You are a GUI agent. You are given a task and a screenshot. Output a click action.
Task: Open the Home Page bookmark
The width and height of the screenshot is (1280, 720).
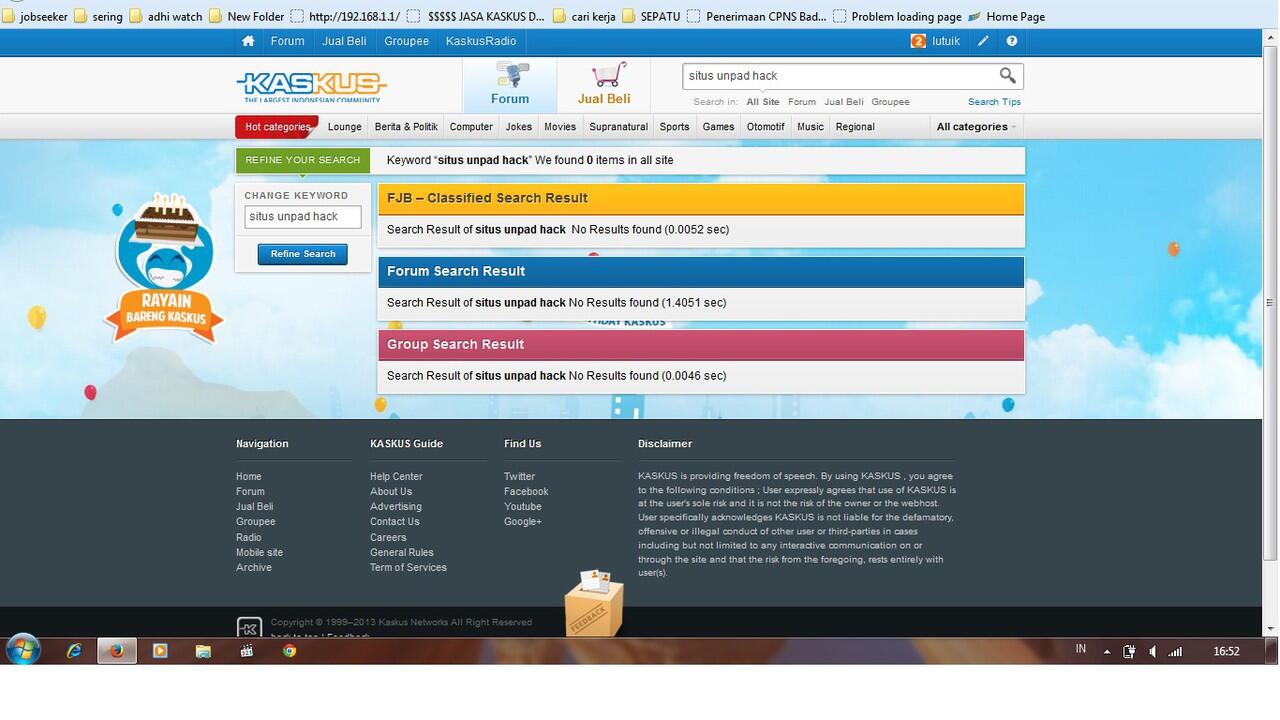coord(1006,16)
